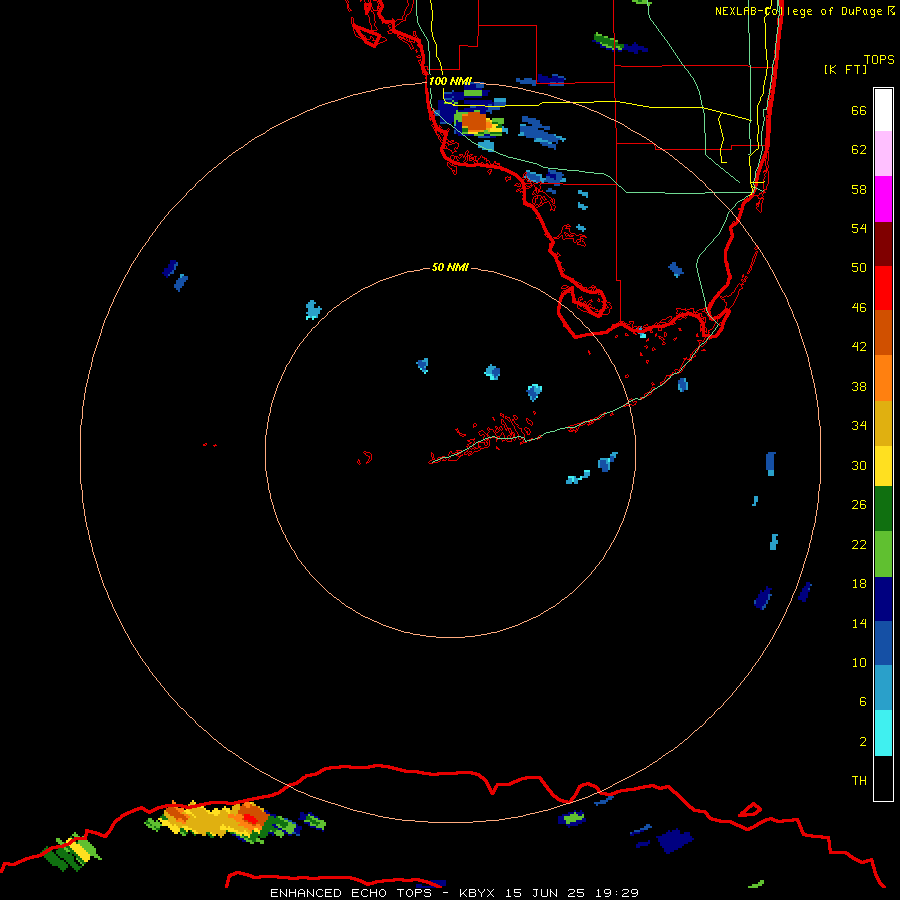The width and height of the screenshot is (900, 900).
Task: Click the "54" scale label
Action: point(859,228)
